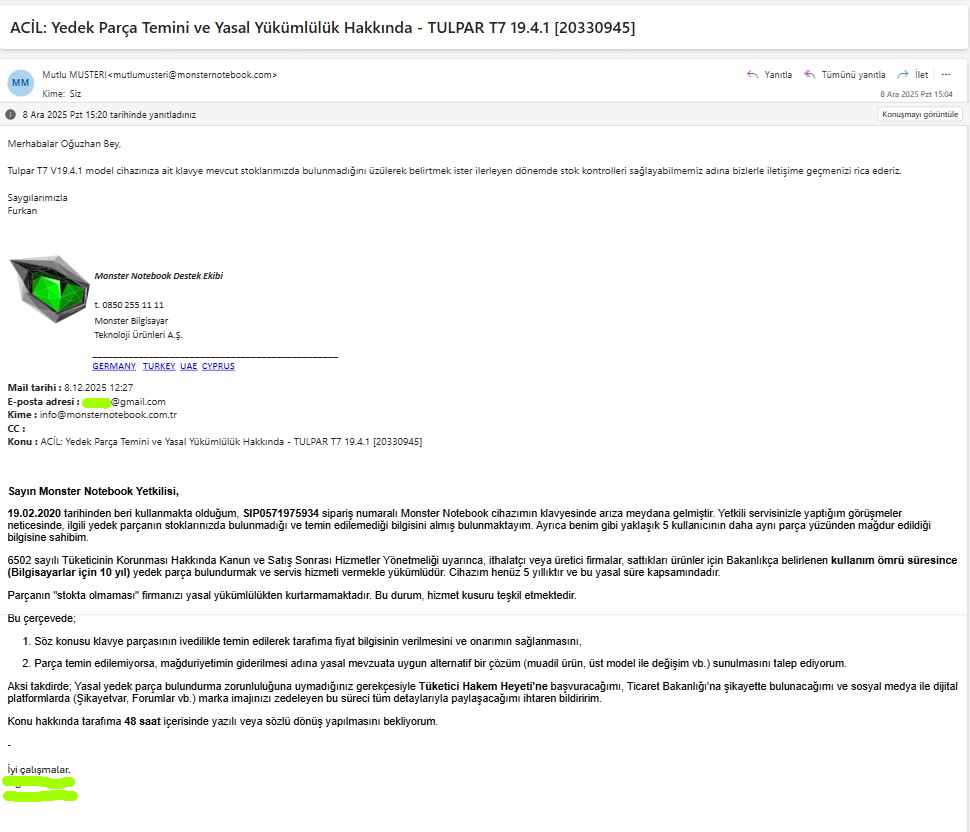Click the Monster Notebook green logo image
The width and height of the screenshot is (970, 832).
tap(49, 289)
